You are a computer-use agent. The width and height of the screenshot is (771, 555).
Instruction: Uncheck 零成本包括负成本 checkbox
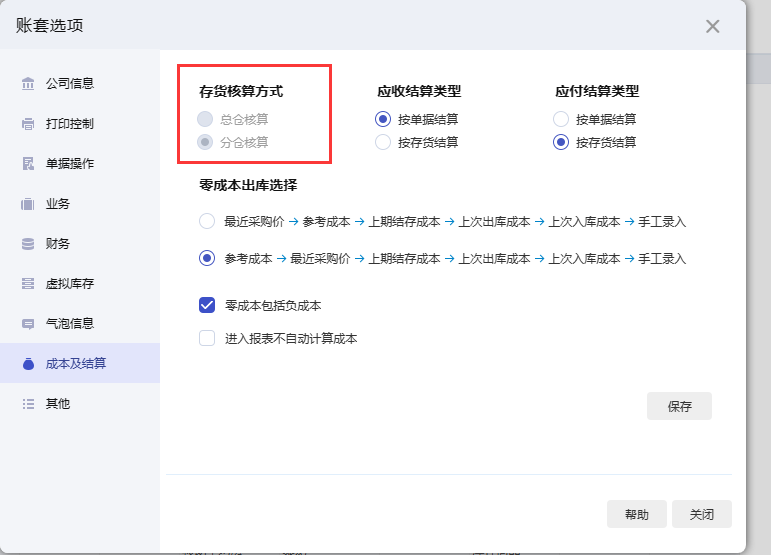pyautogui.click(x=207, y=306)
